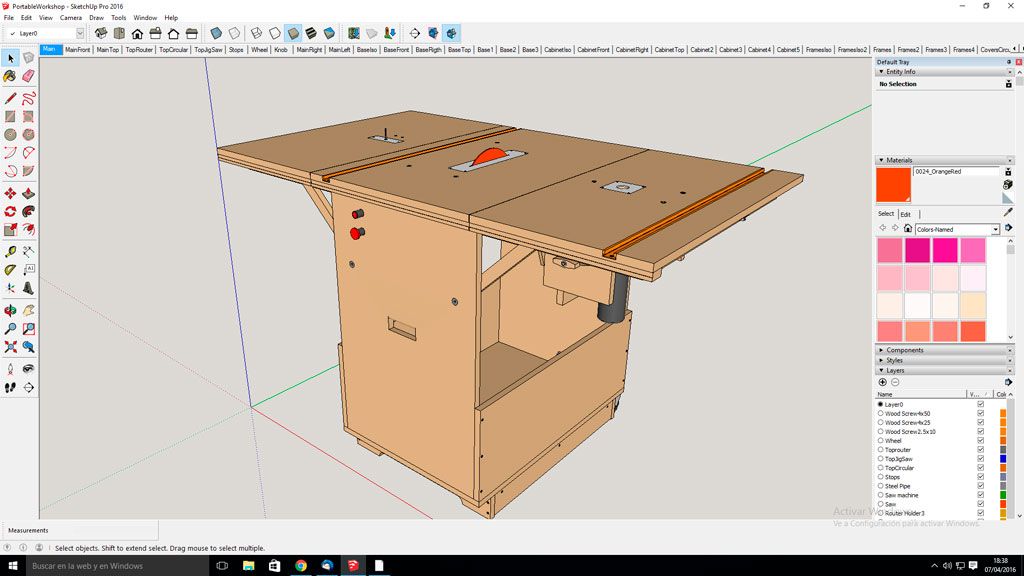Uncheck visibility for the Stops layer
This screenshot has width=1024, height=576.
[980, 477]
